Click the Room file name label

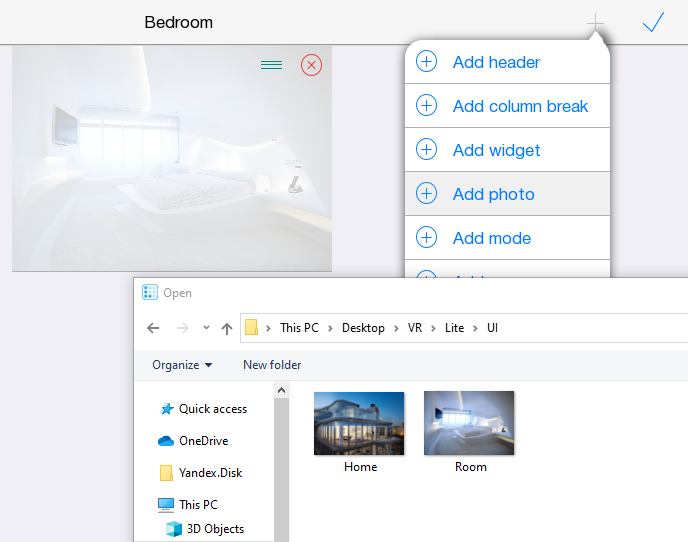(x=471, y=467)
